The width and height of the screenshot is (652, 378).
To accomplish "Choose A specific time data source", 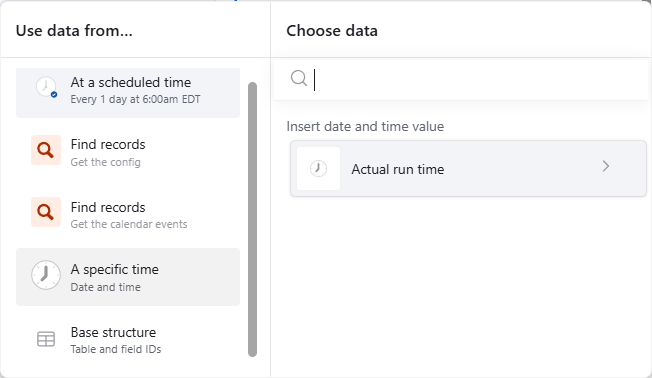I will [x=128, y=277].
